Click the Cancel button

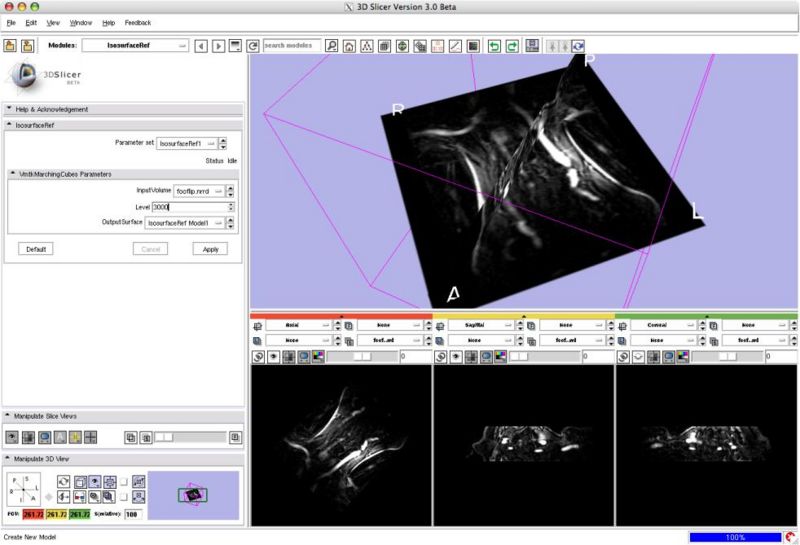pyautogui.click(x=151, y=249)
